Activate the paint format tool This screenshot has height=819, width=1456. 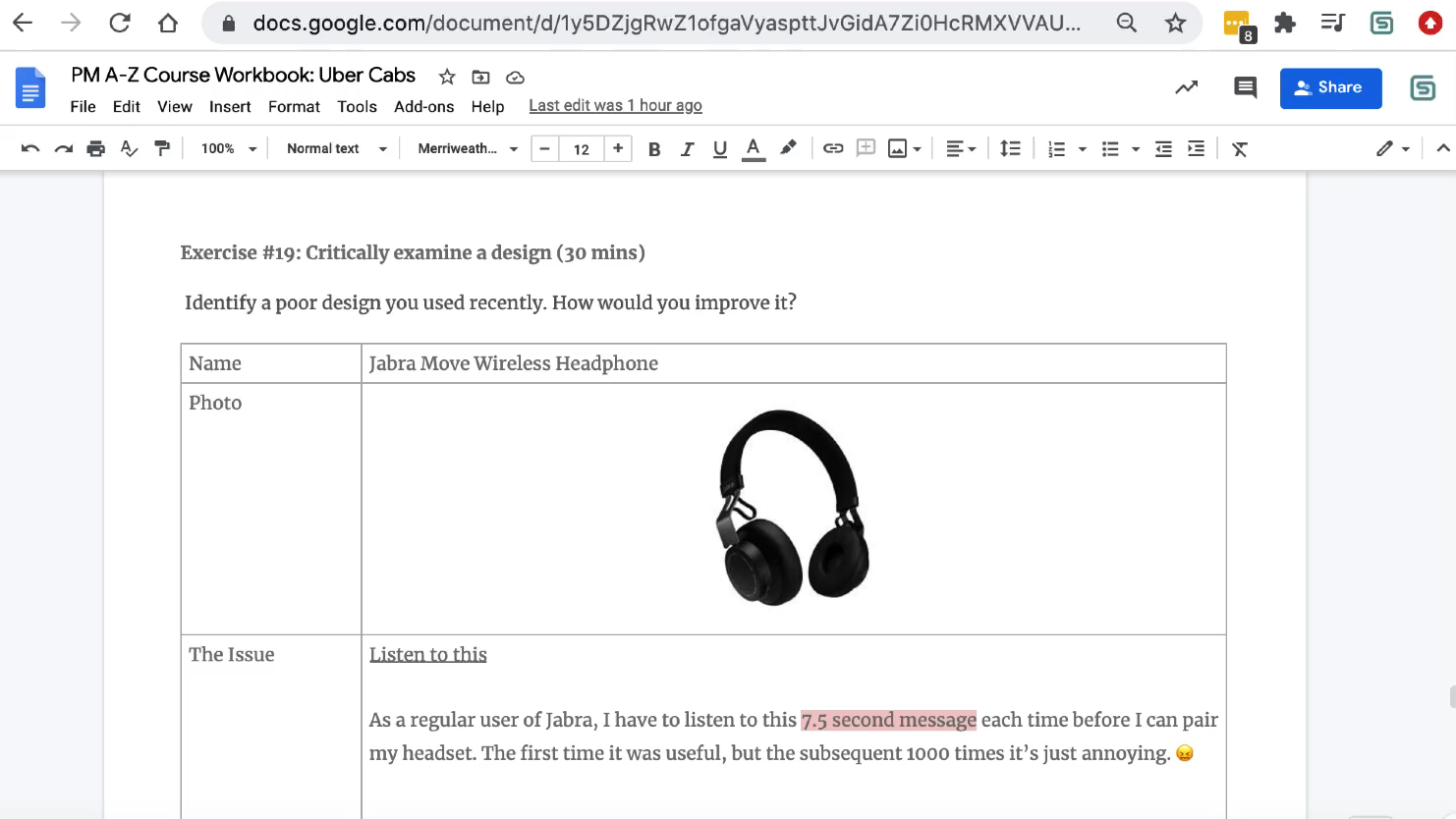(x=162, y=148)
